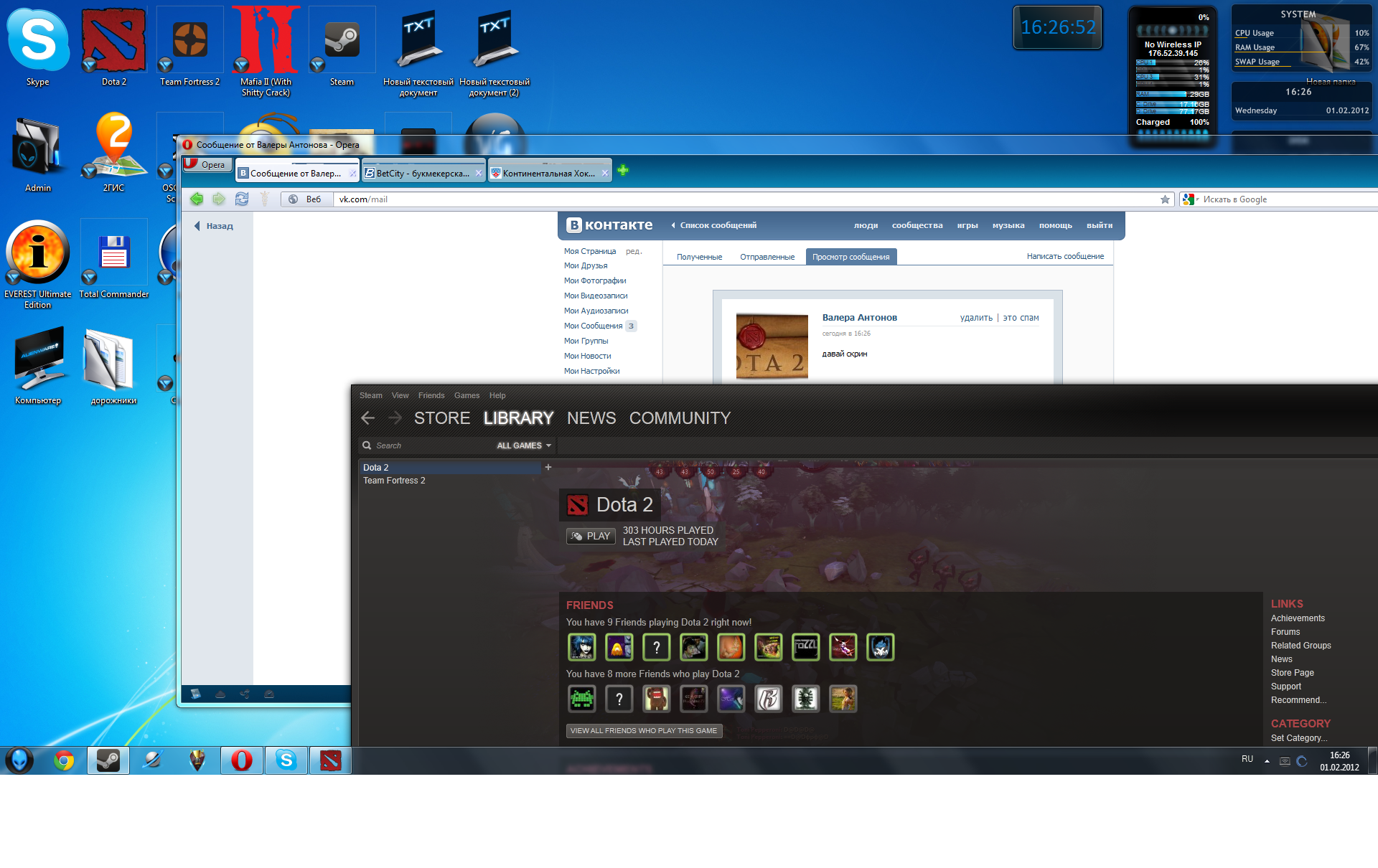
Task: Open EVEREST Ultimate Edition shortcut
Action: point(38,264)
